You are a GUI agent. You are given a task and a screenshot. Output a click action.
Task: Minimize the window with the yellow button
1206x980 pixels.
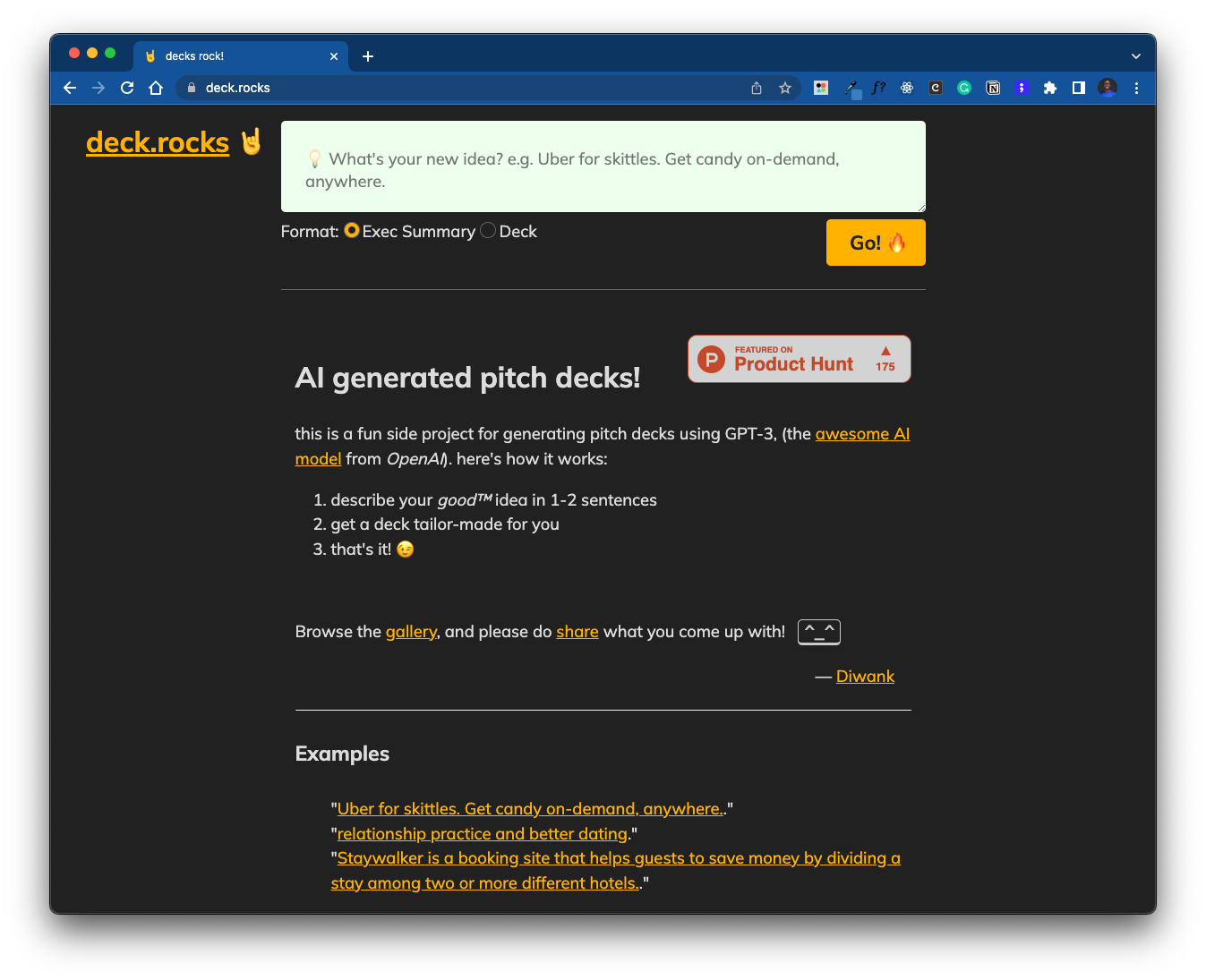coord(92,54)
